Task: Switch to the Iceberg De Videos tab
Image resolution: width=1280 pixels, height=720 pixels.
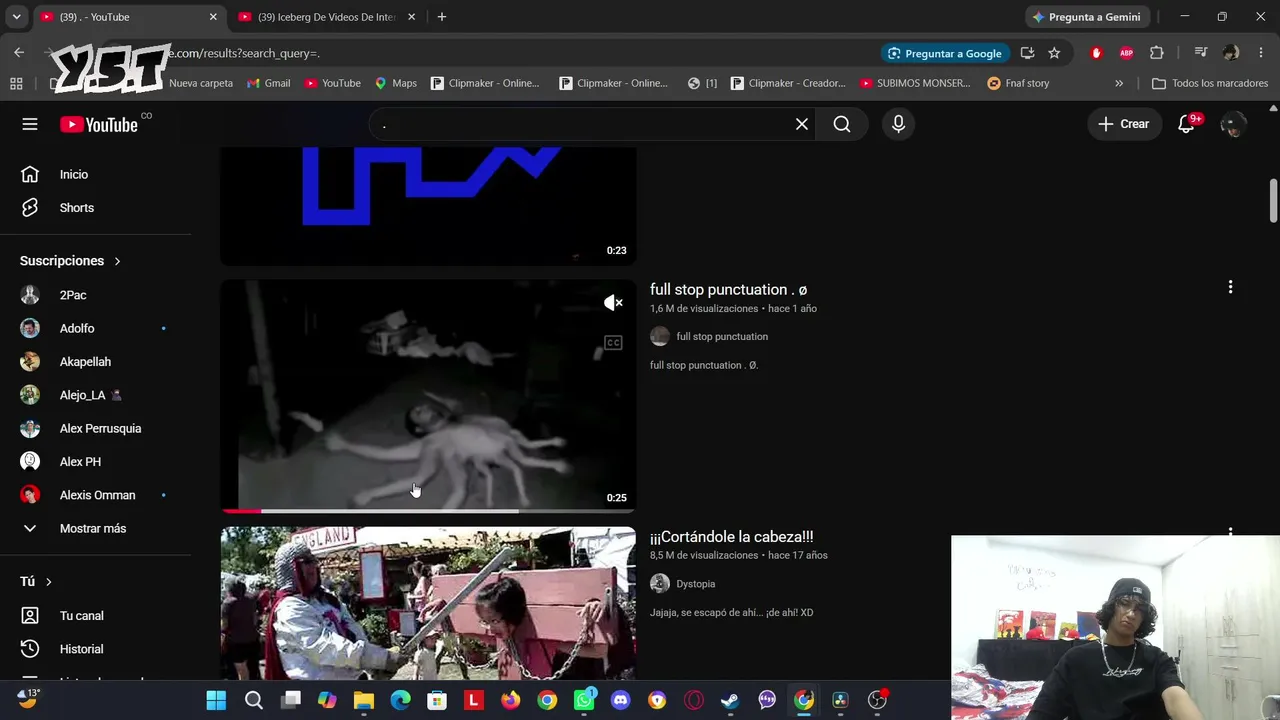Action: (x=328, y=17)
